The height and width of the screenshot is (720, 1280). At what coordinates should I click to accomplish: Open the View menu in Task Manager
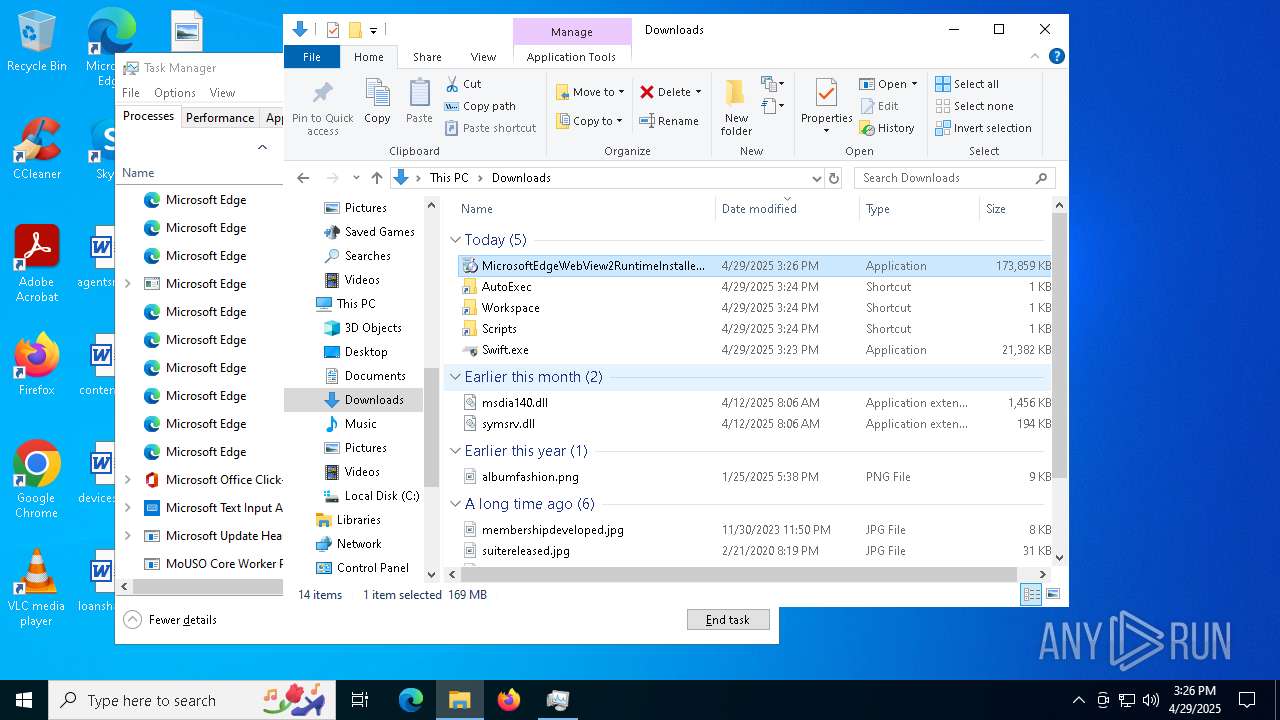[x=222, y=93]
